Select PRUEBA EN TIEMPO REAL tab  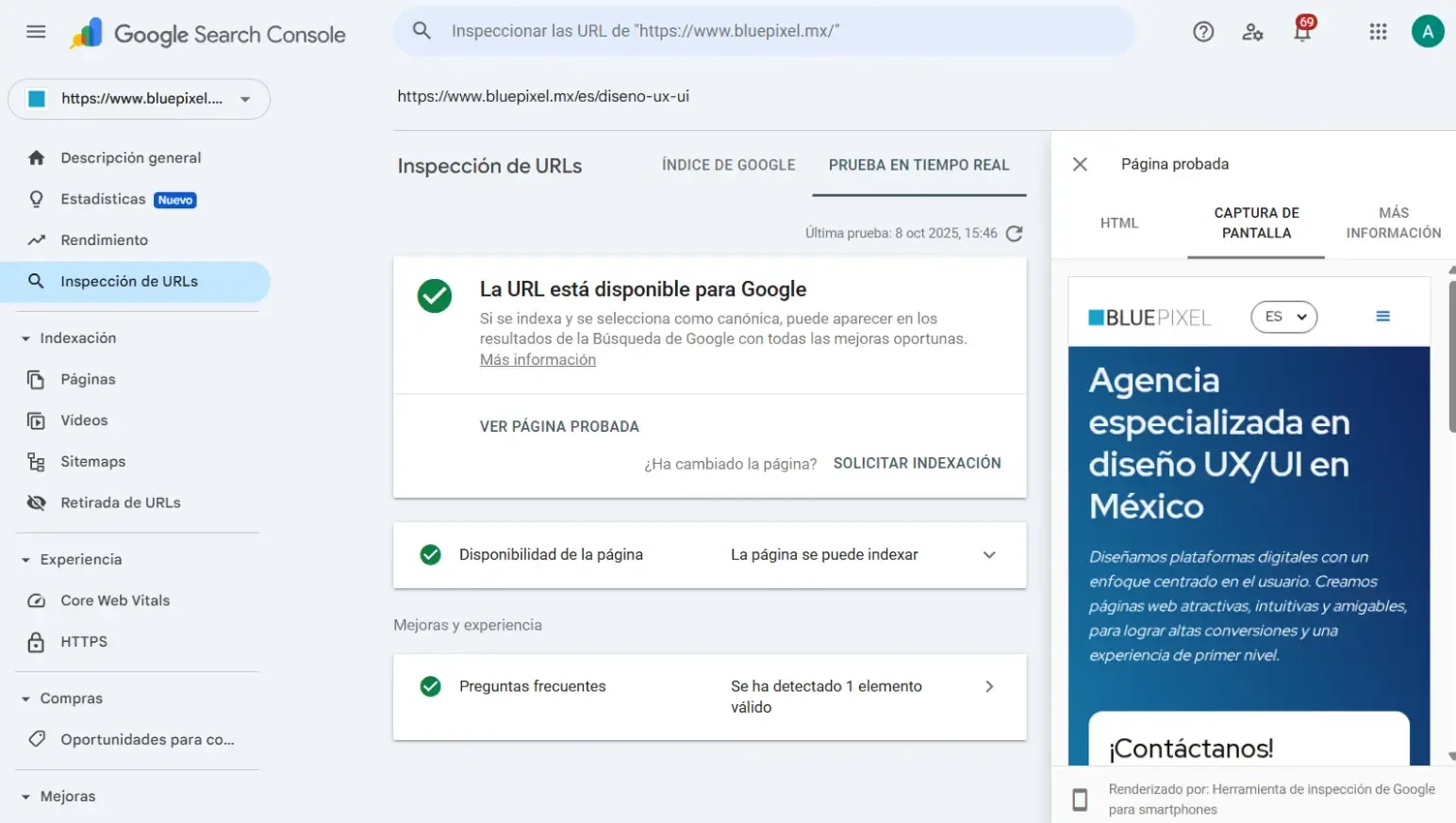tap(919, 165)
